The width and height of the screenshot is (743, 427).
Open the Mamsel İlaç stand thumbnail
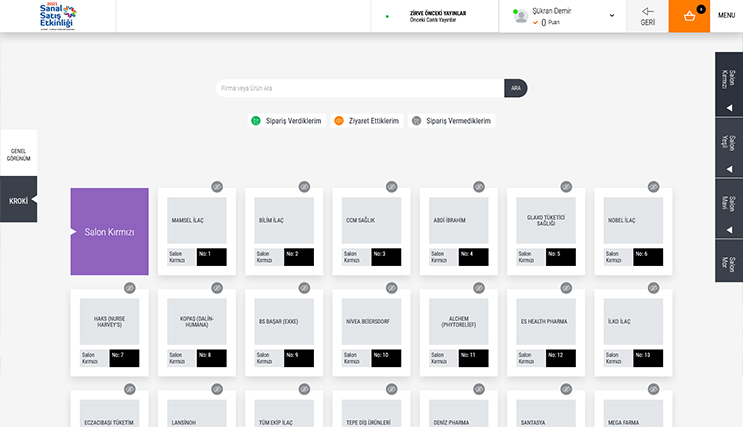tap(197, 220)
